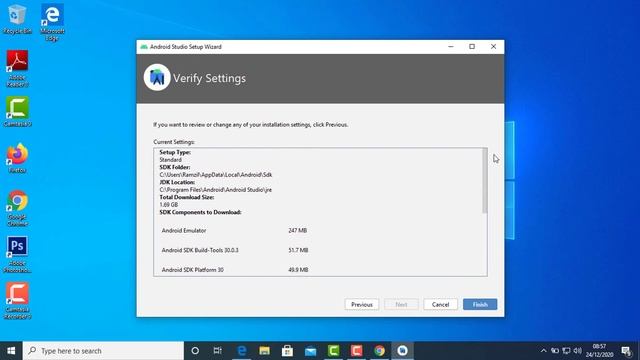Select the Android Studio taskbar icon
This screenshot has width=640, height=360.
tap(402, 351)
